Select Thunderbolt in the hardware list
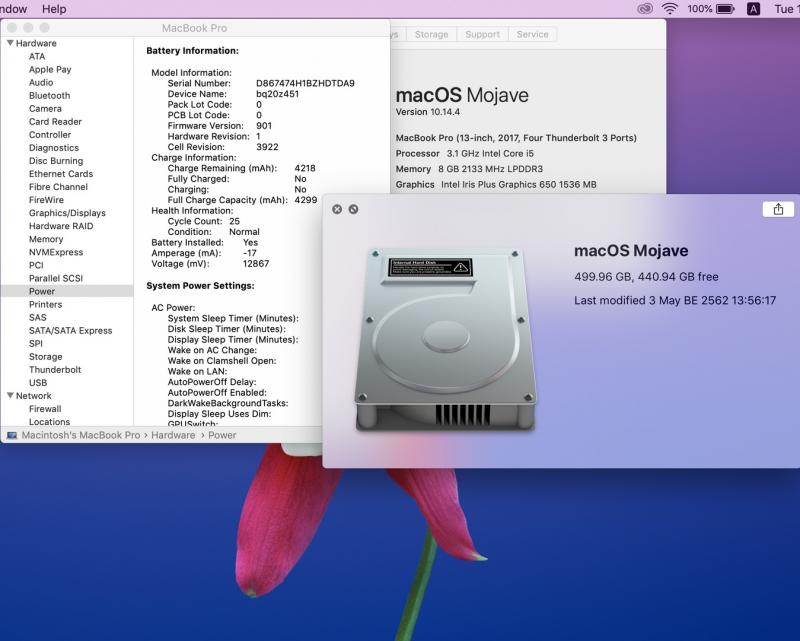Viewport: 800px width, 641px height. [x=55, y=370]
